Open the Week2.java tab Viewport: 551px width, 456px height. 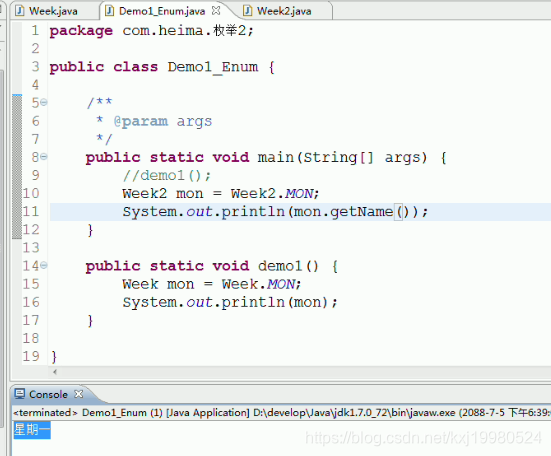point(284,11)
